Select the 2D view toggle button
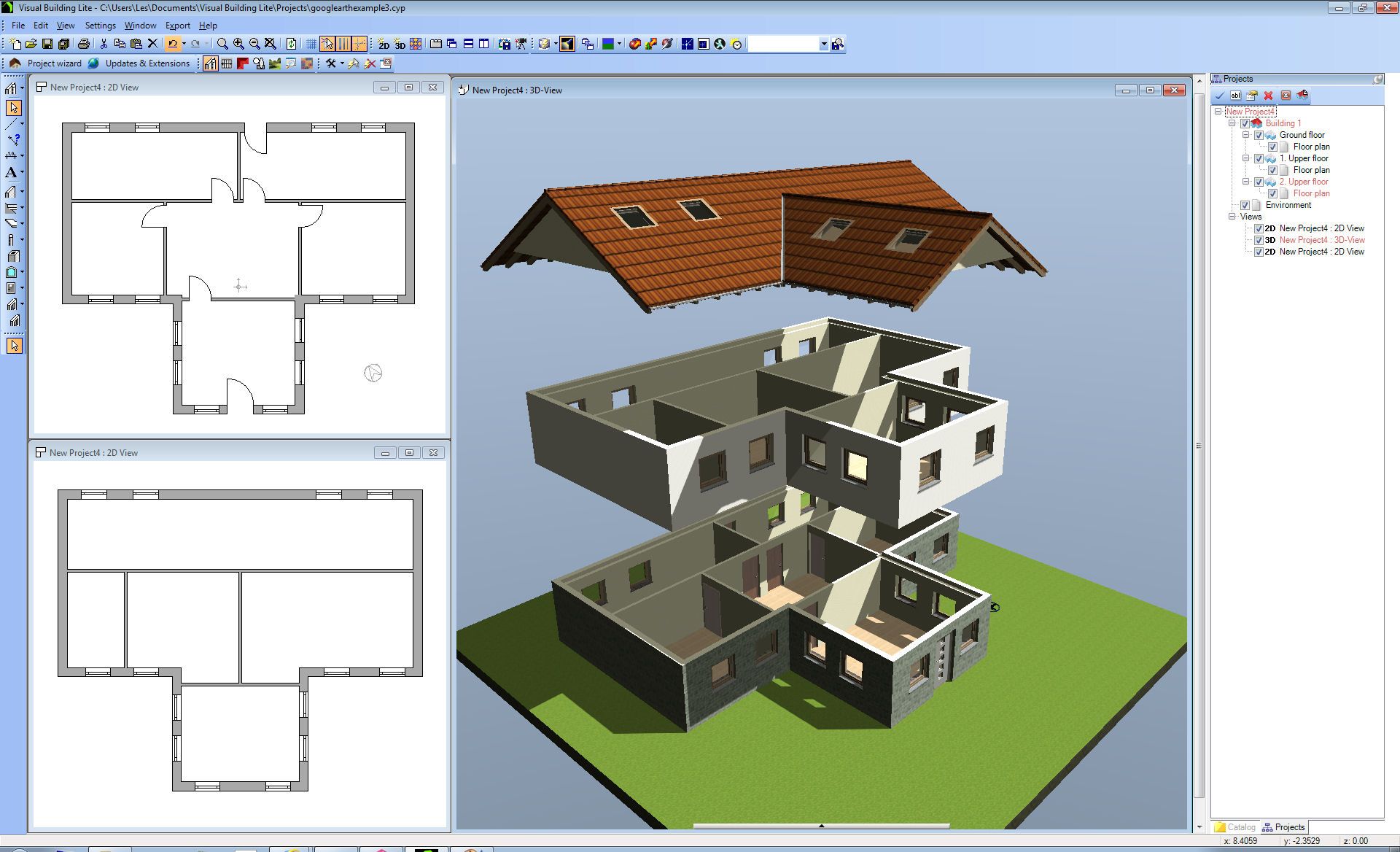 coord(383,45)
